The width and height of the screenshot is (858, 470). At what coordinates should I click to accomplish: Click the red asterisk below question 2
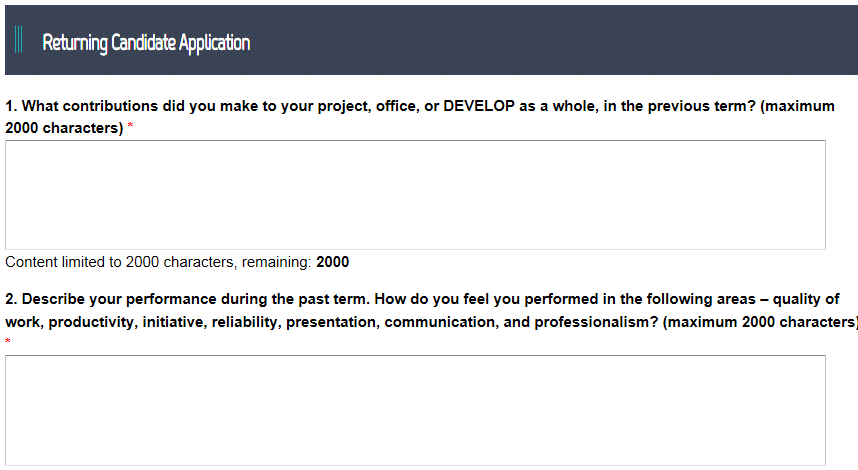(8, 342)
